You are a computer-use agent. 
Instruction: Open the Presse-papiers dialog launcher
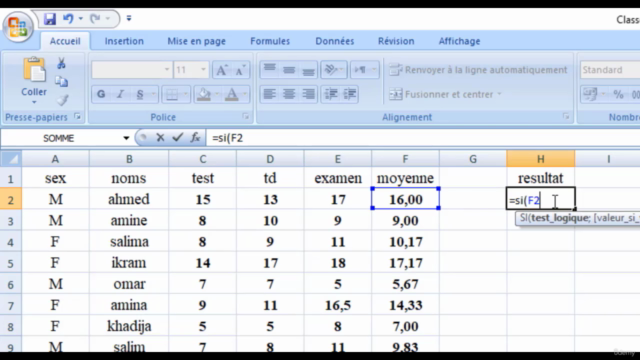pos(77,117)
